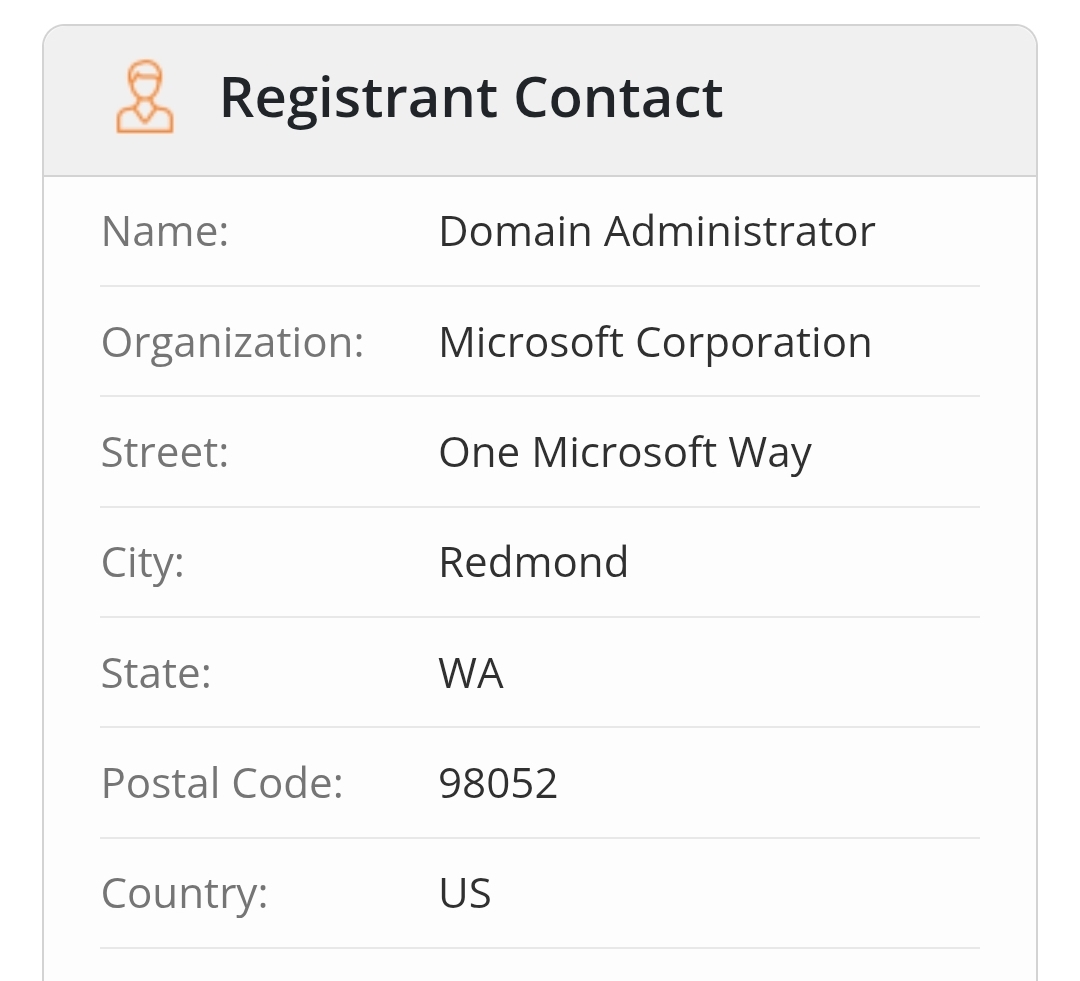Click the Organization label
The height and width of the screenshot is (981, 1080).
tap(232, 343)
